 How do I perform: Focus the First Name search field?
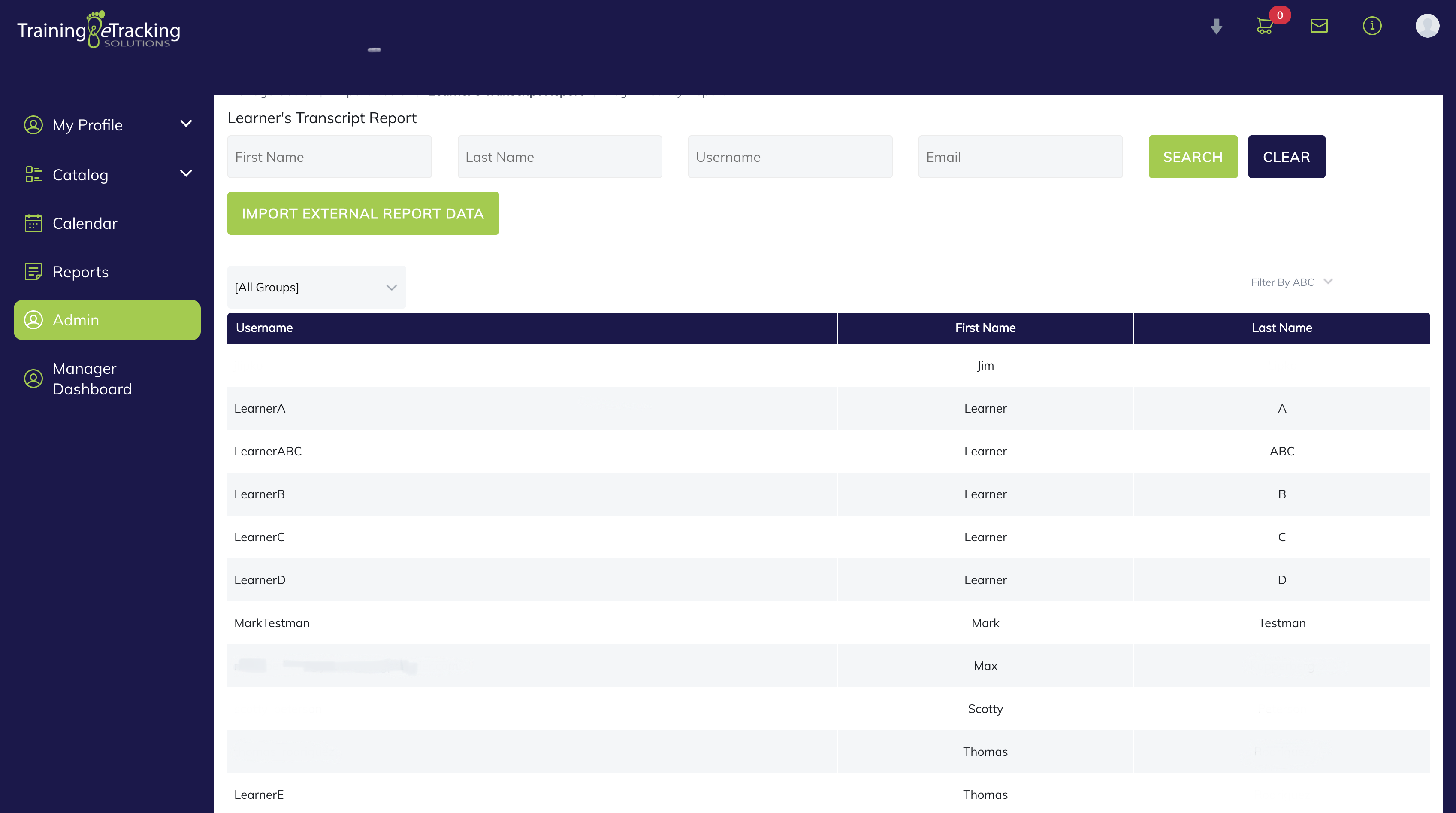(329, 157)
